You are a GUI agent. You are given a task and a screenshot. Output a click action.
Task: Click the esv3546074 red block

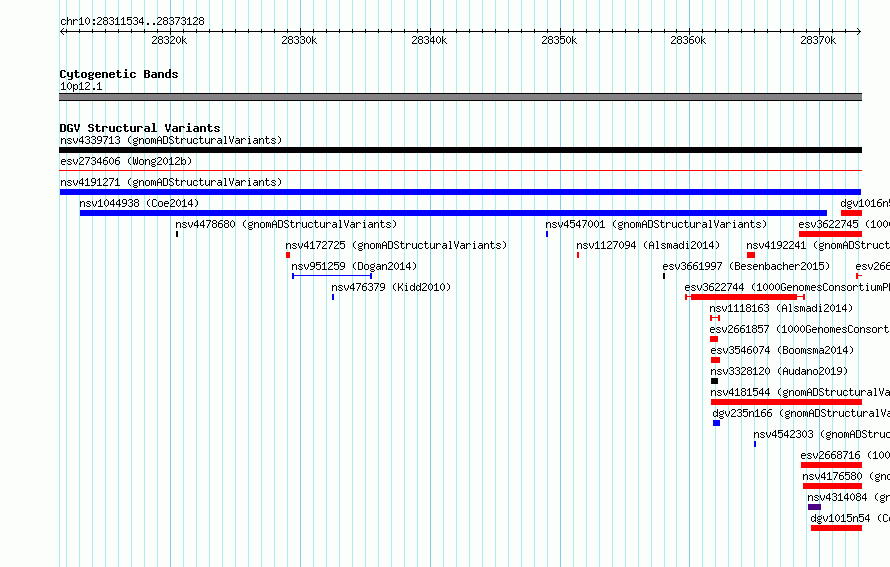715,360
